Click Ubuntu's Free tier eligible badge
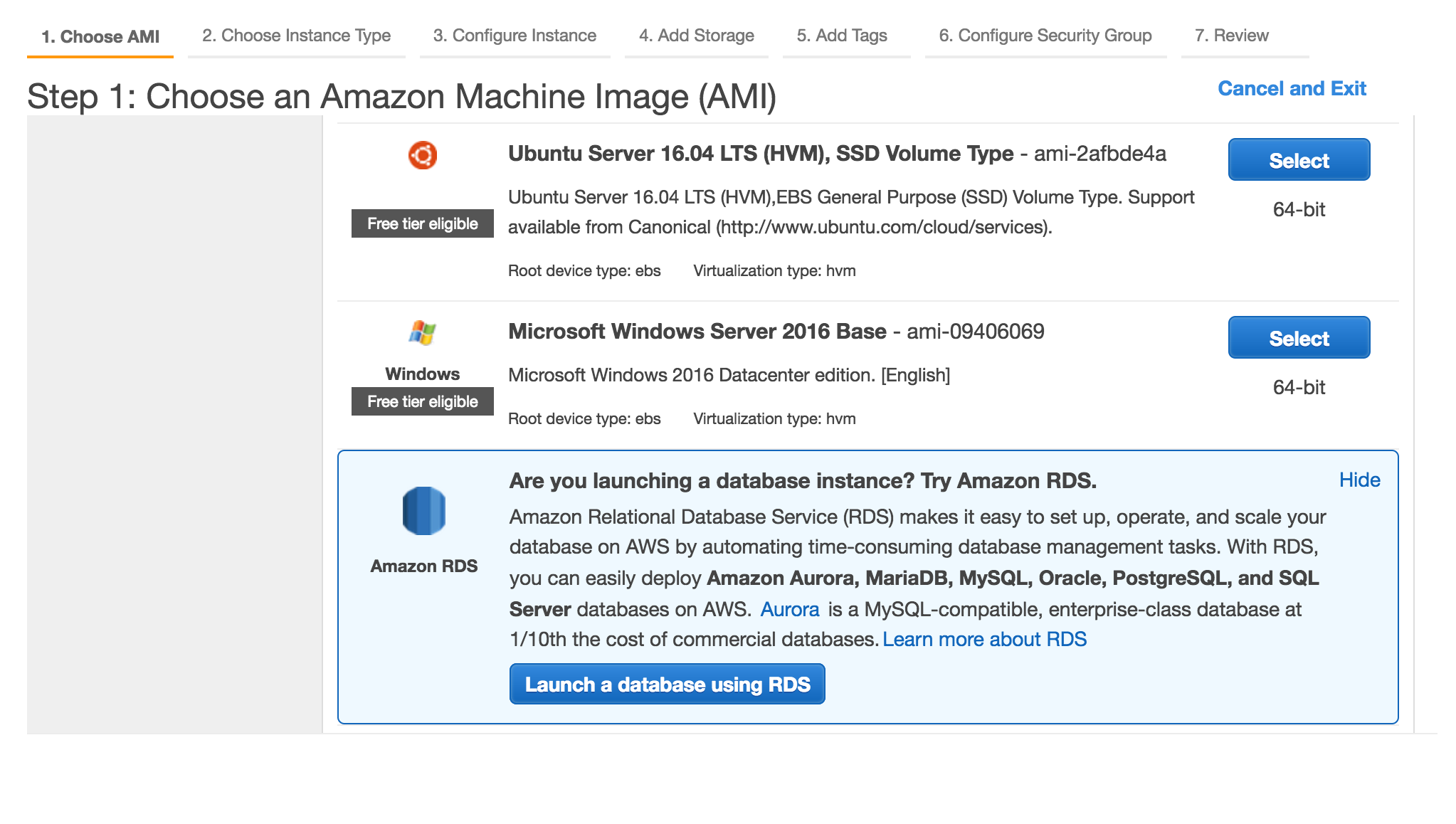 422,224
